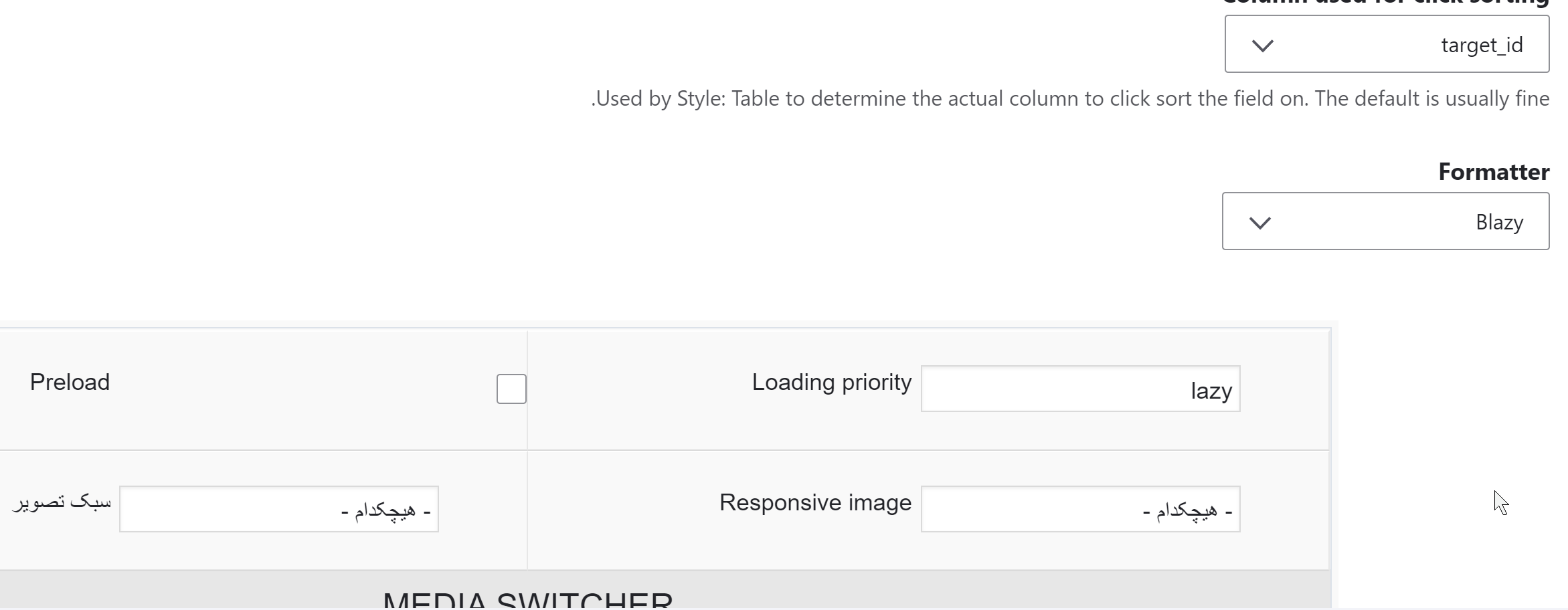
Task: Click the chevron icon on the Blazy Formatter select
Action: coord(1261,222)
